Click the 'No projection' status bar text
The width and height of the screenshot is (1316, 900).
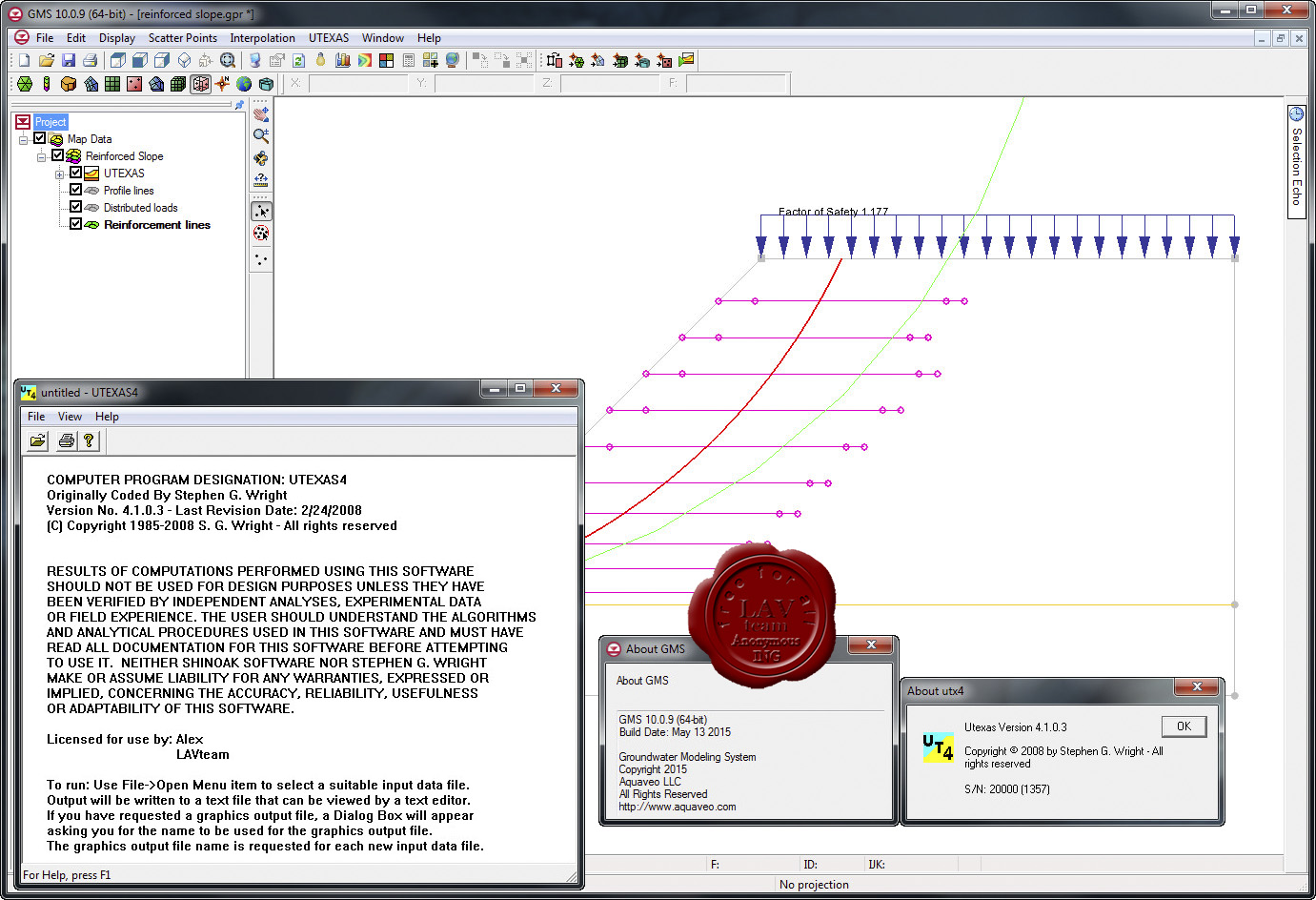[x=814, y=885]
